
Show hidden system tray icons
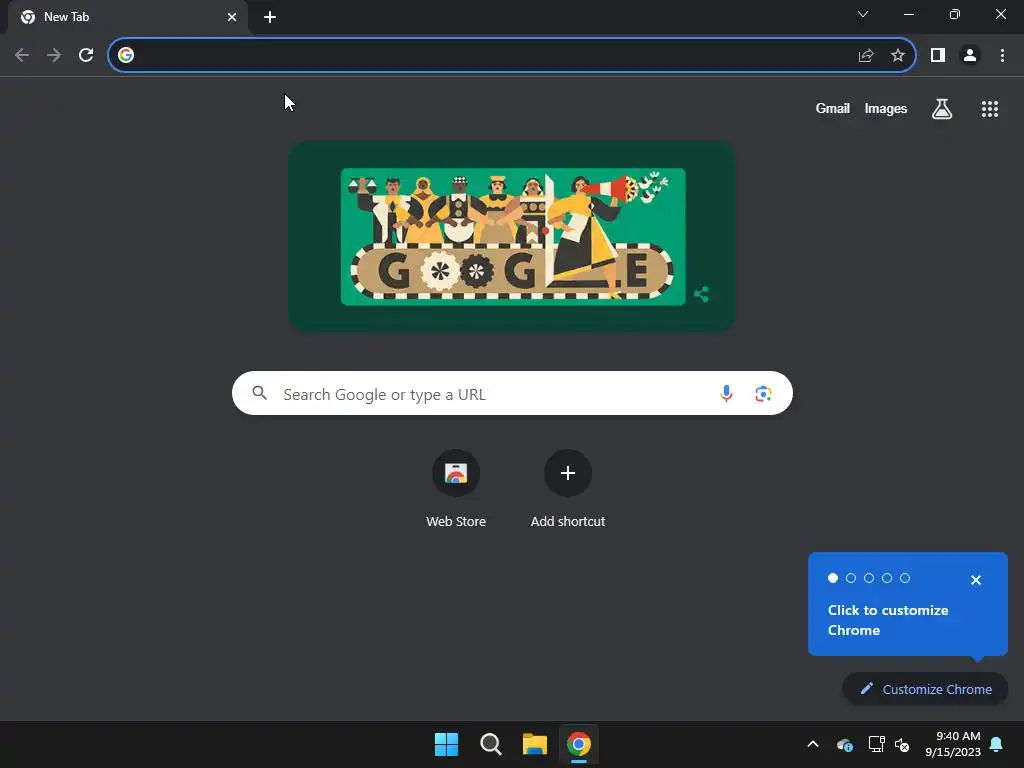[813, 744]
